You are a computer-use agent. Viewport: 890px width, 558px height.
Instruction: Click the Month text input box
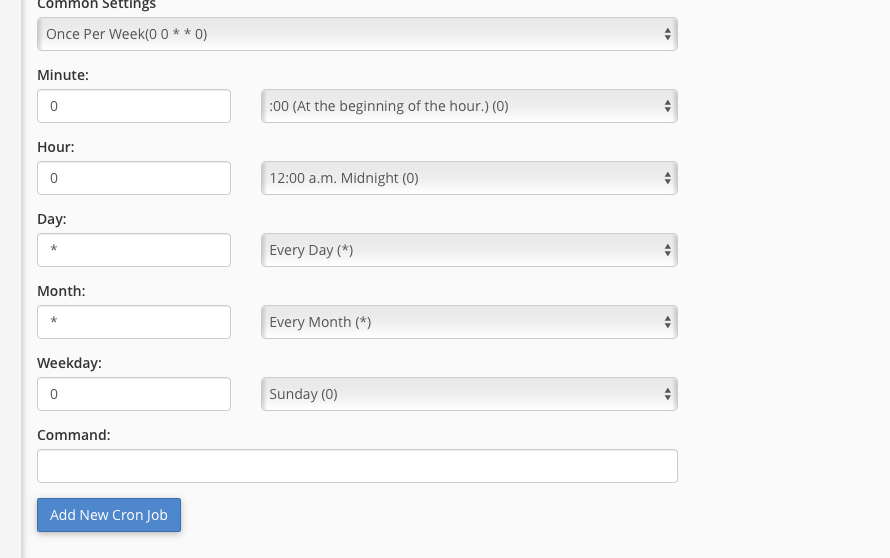134,322
